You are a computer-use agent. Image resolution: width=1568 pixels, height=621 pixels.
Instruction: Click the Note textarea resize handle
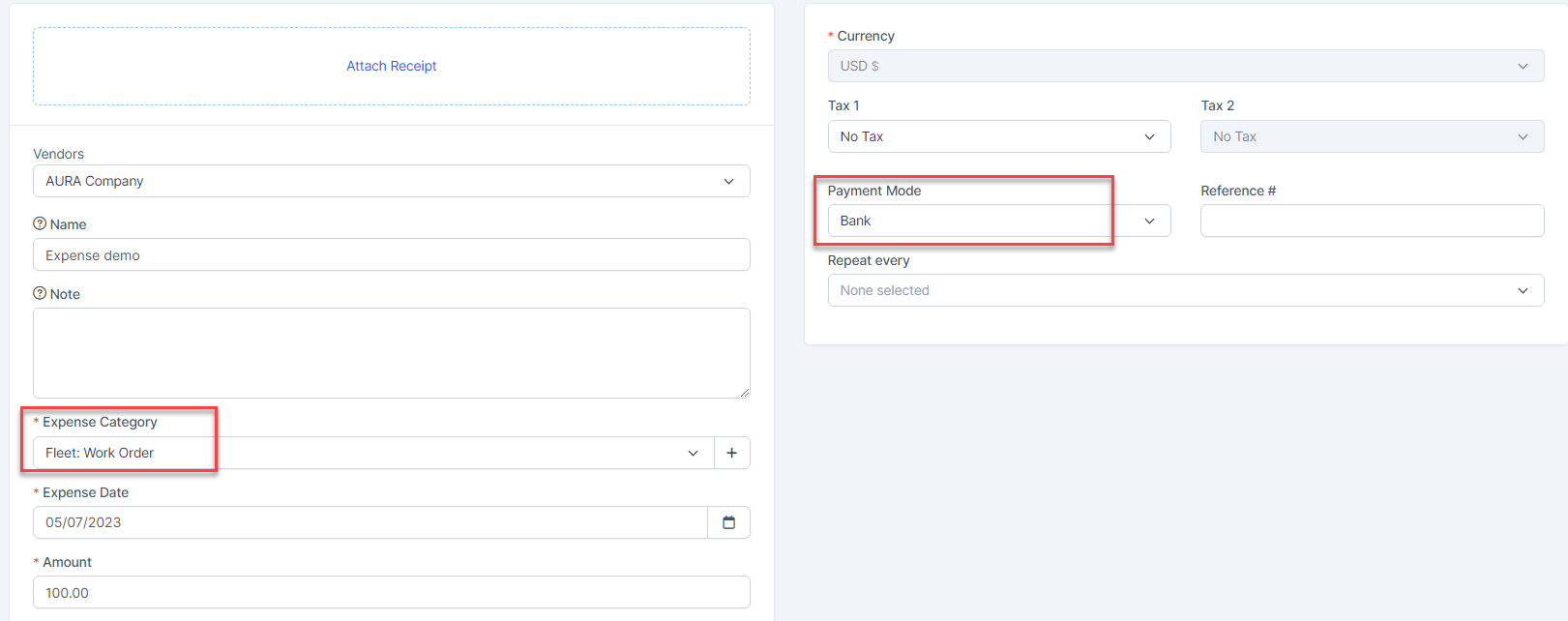pos(744,392)
